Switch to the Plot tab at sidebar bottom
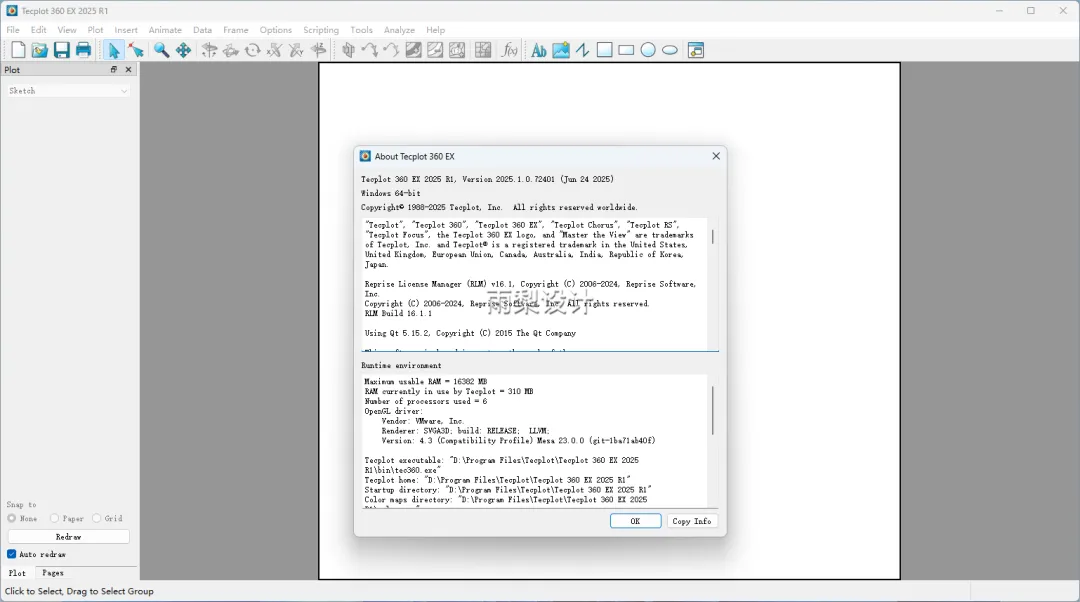This screenshot has width=1080, height=602. [x=17, y=573]
